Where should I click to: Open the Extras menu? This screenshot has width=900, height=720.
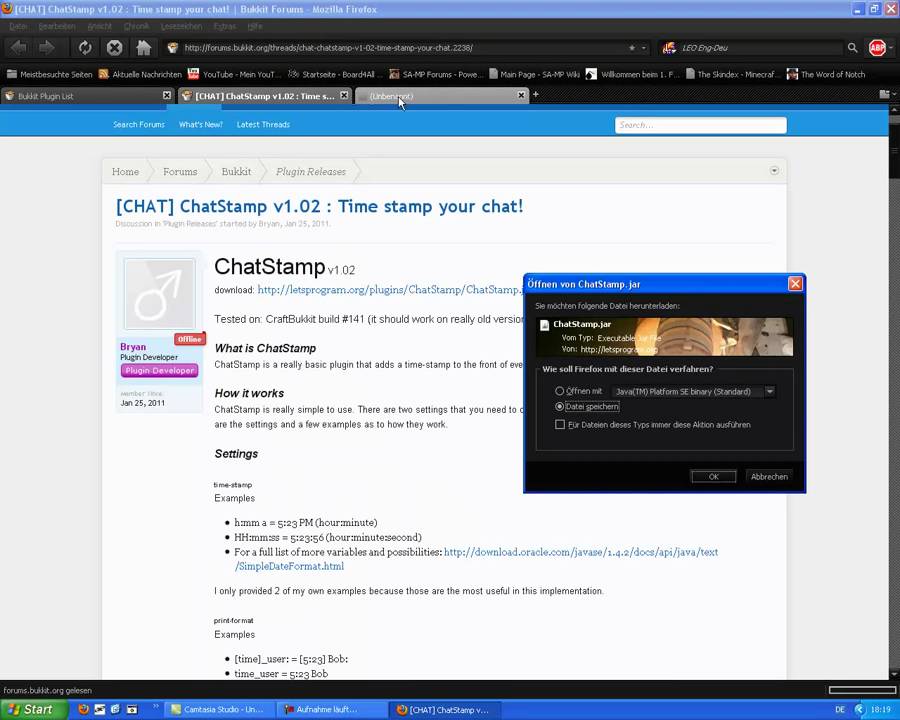[x=224, y=26]
